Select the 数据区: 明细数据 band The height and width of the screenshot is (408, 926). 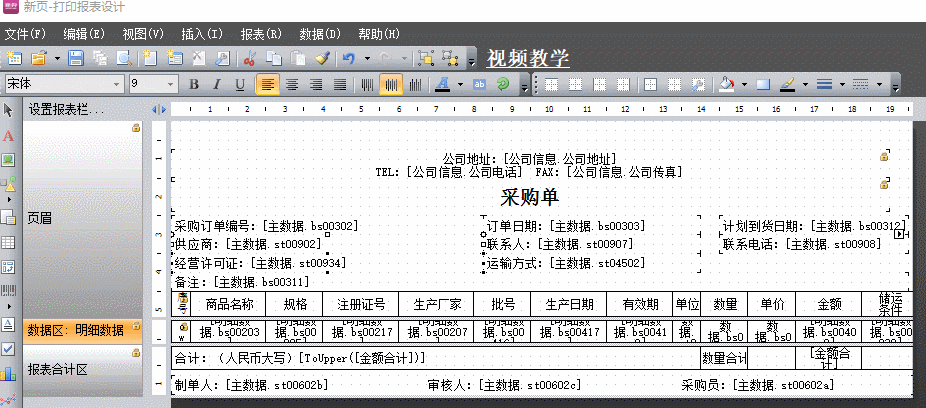coord(82,330)
